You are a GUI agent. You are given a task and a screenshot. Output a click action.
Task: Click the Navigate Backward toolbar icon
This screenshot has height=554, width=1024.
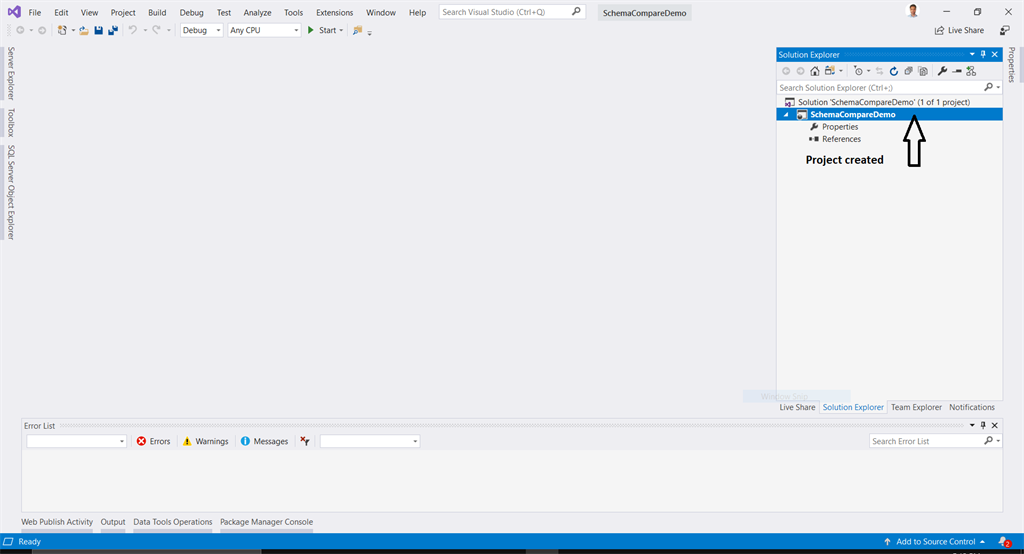click(x=20, y=30)
